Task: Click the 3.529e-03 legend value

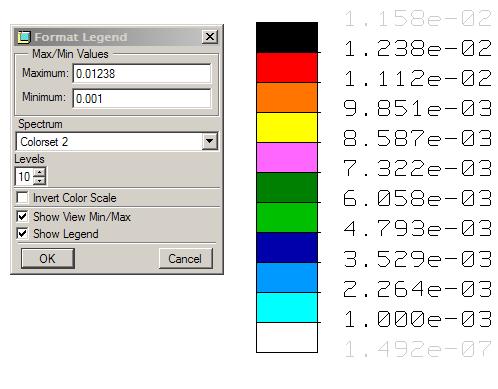Action: 418,259
